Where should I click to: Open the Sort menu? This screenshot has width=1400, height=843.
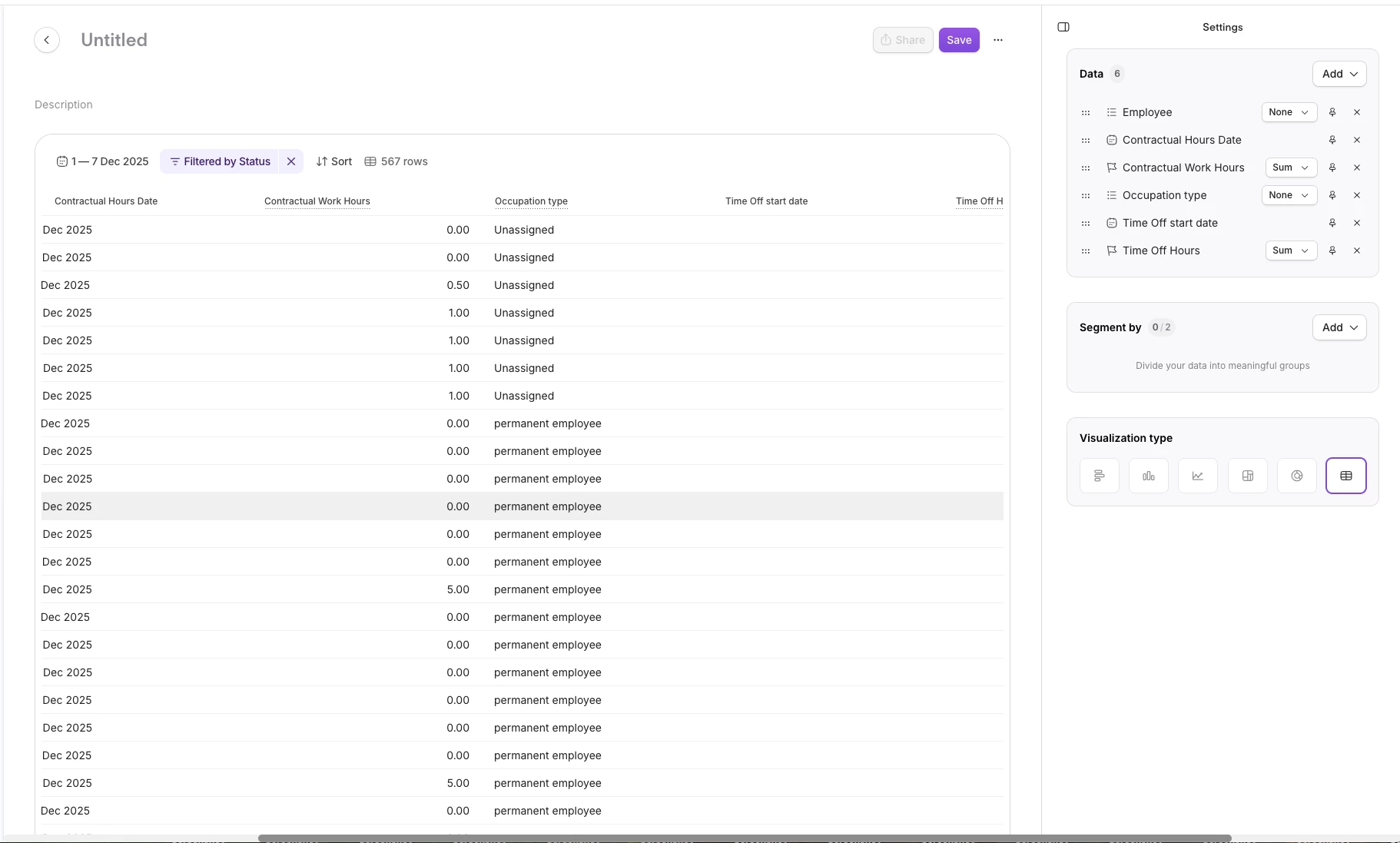pyautogui.click(x=334, y=161)
